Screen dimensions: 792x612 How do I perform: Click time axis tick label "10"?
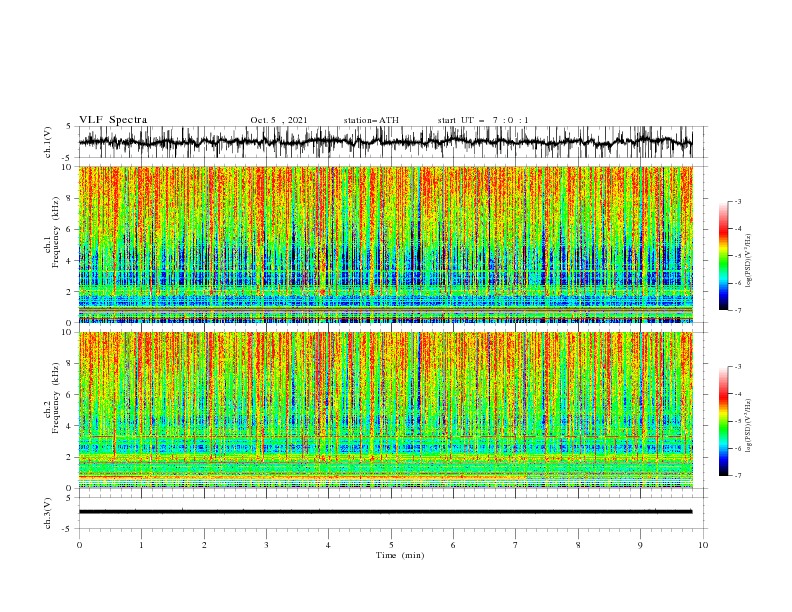point(703,545)
